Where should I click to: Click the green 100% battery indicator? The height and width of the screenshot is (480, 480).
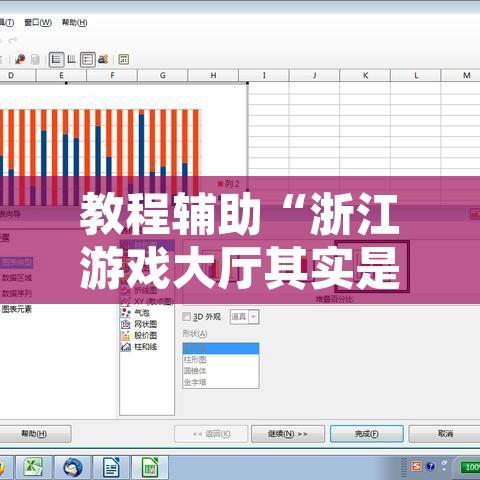470,467
